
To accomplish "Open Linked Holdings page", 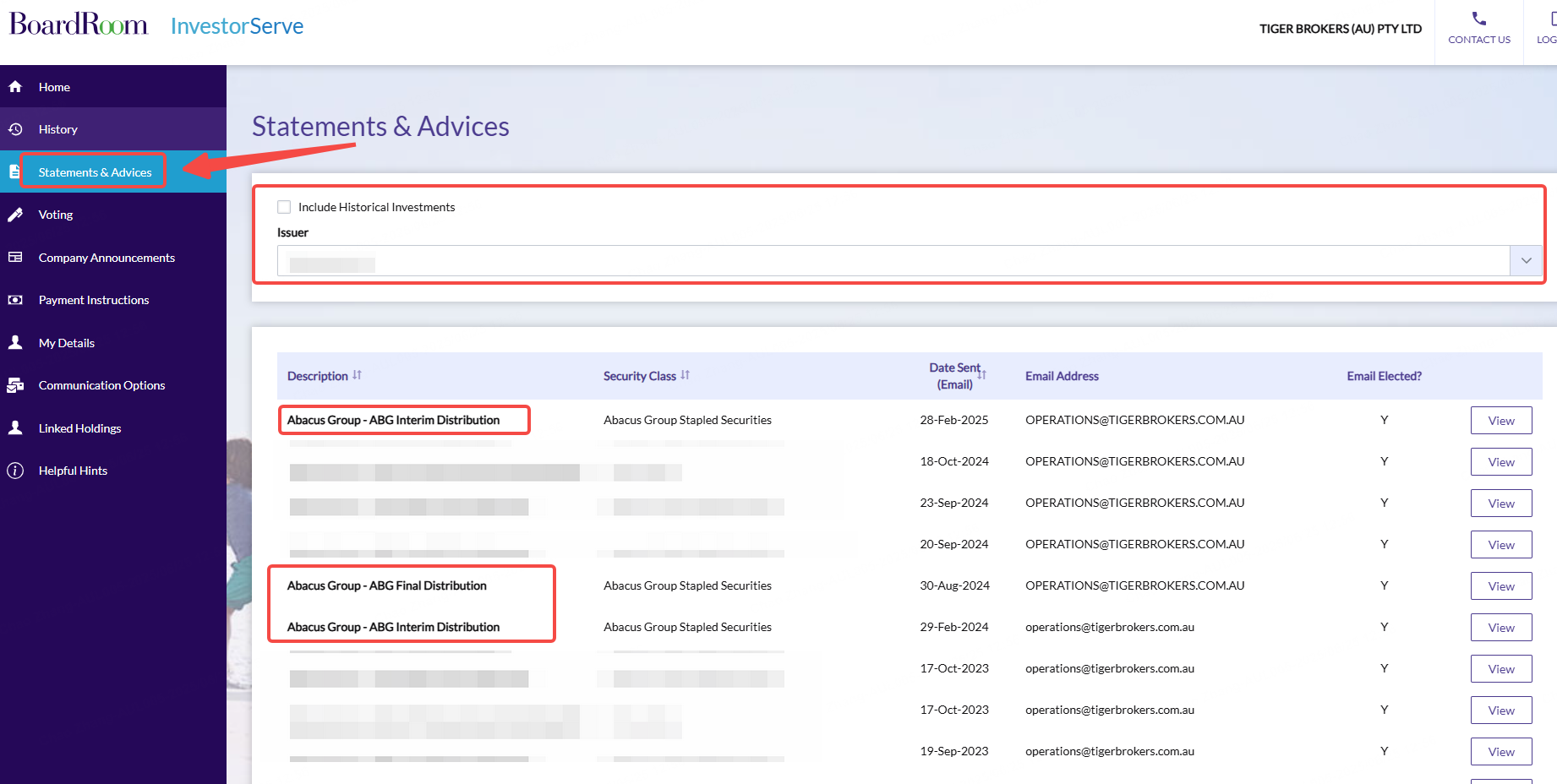I will click(x=113, y=427).
